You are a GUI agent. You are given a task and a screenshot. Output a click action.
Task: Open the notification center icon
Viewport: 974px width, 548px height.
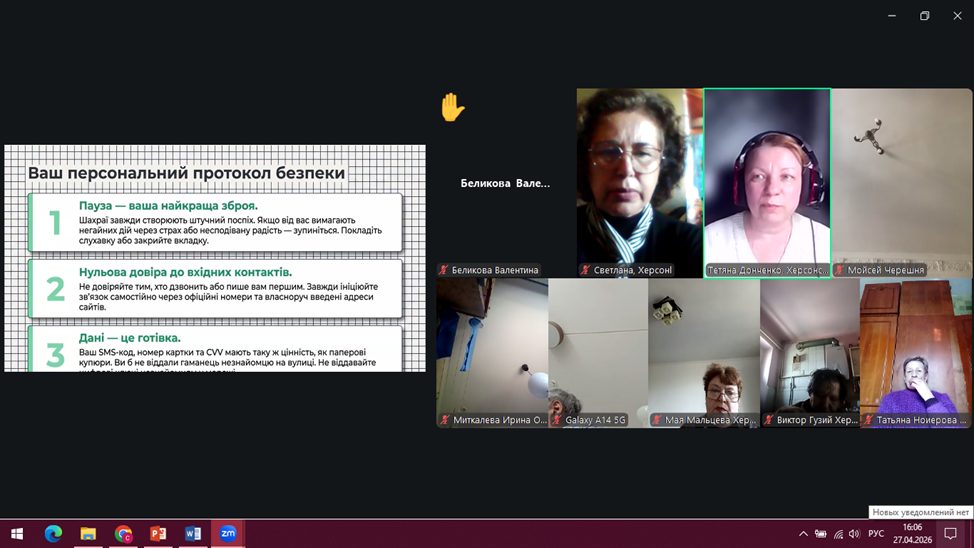pyautogui.click(x=951, y=533)
